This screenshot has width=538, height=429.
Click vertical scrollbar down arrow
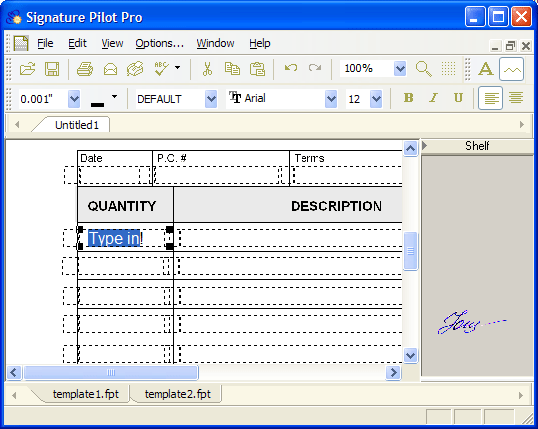click(x=410, y=355)
